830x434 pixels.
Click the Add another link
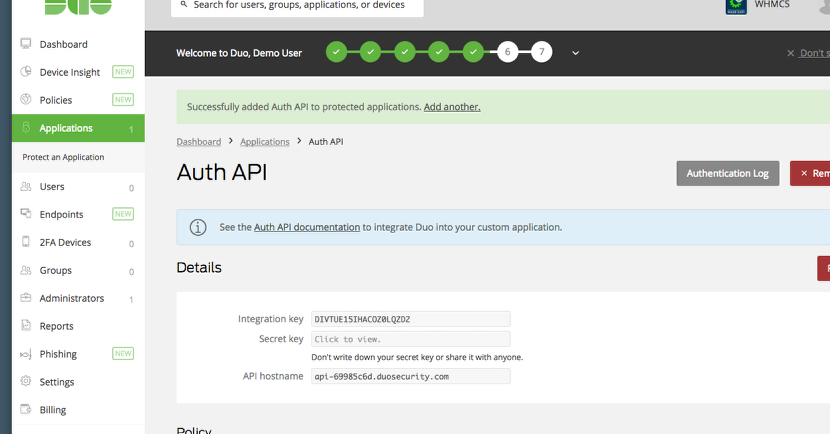point(452,107)
